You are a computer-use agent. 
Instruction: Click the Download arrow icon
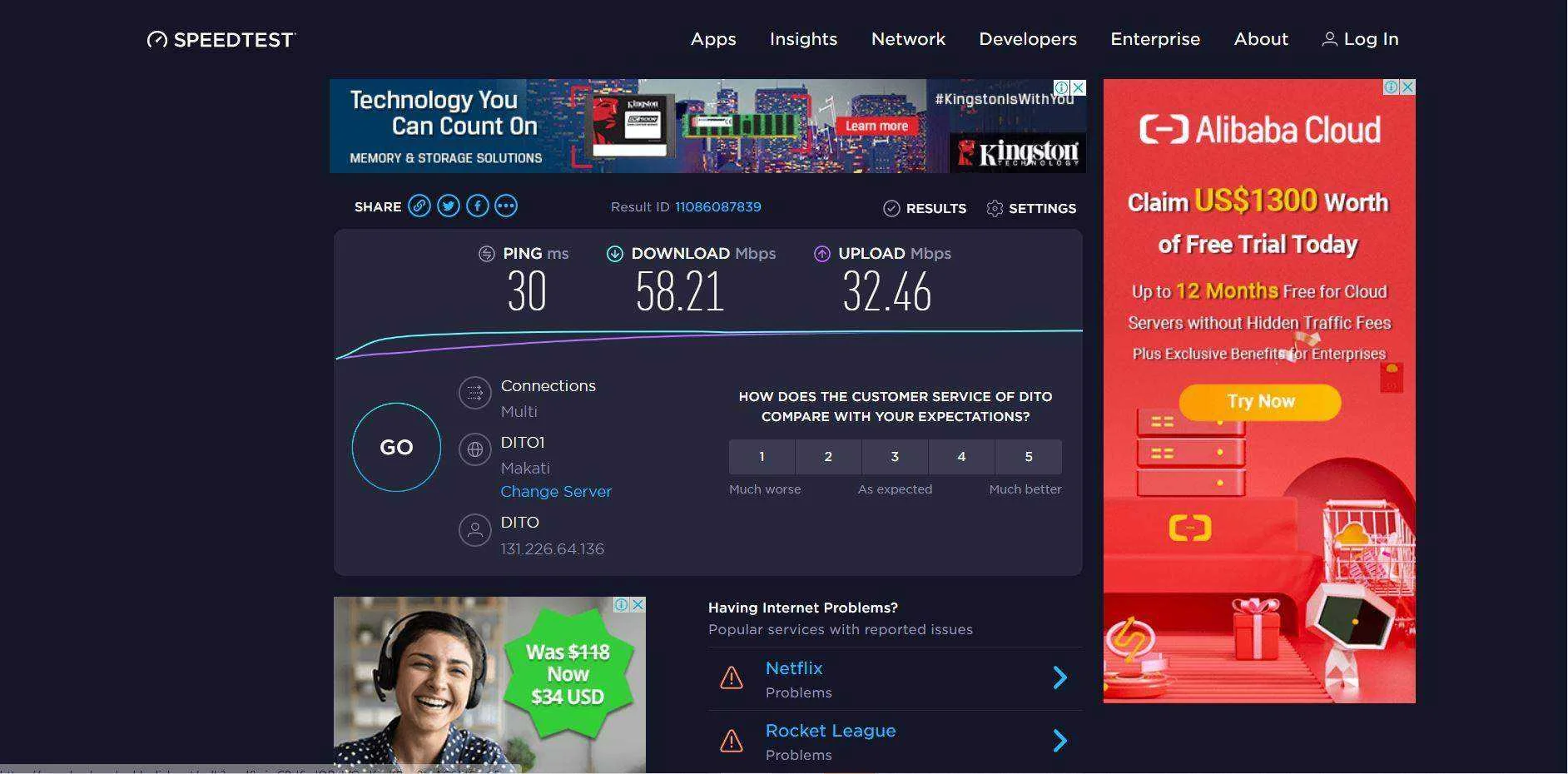tap(615, 254)
